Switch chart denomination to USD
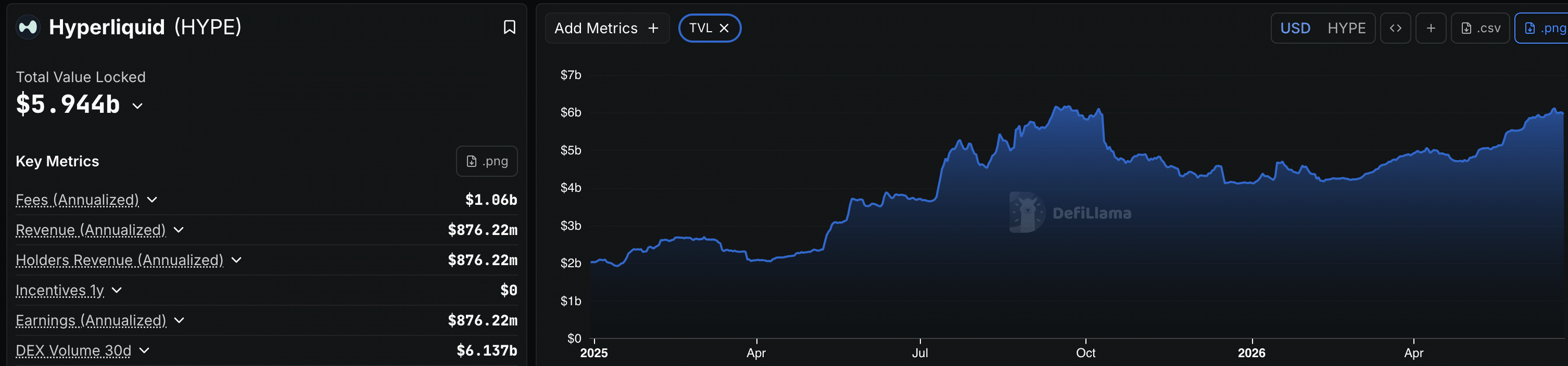Screen dimensions: 1568x366 [1295, 28]
